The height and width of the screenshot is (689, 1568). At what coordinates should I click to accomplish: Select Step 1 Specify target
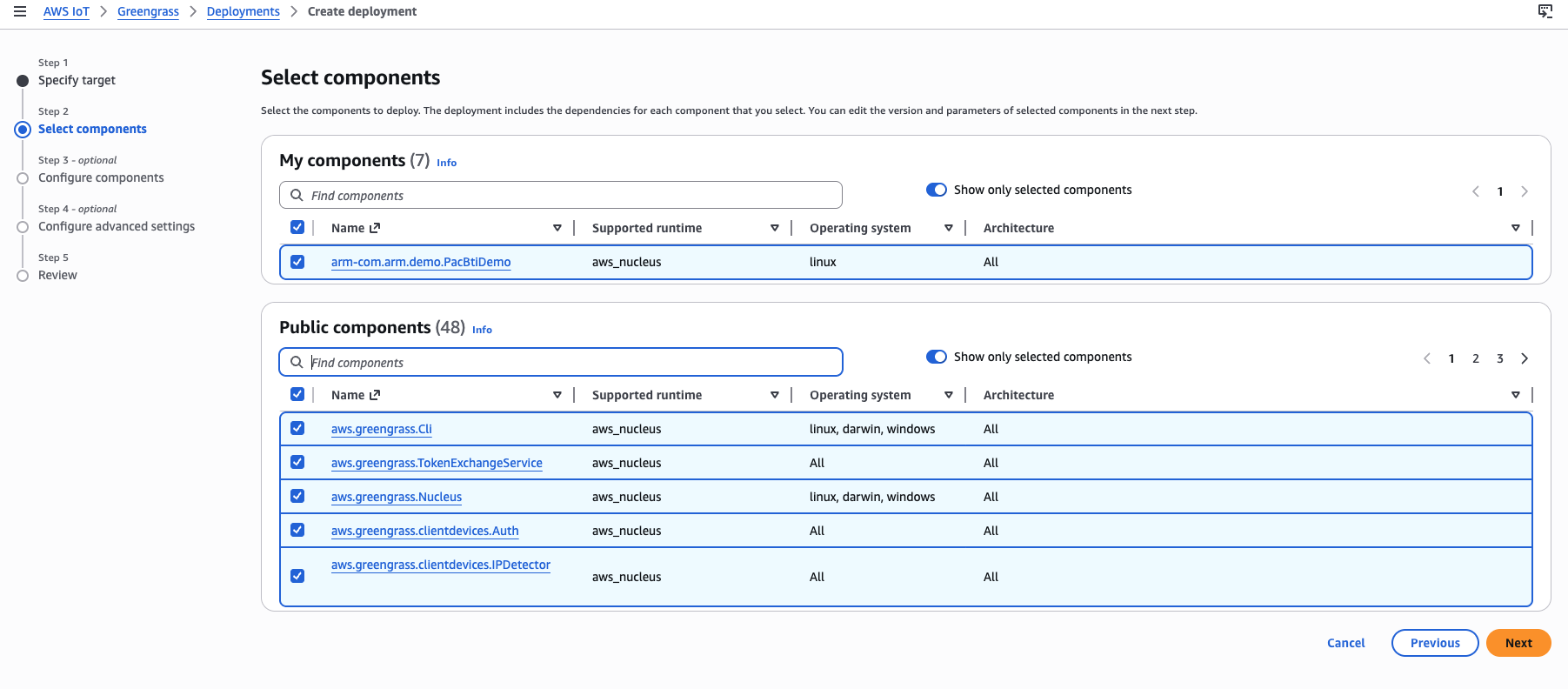tap(77, 80)
